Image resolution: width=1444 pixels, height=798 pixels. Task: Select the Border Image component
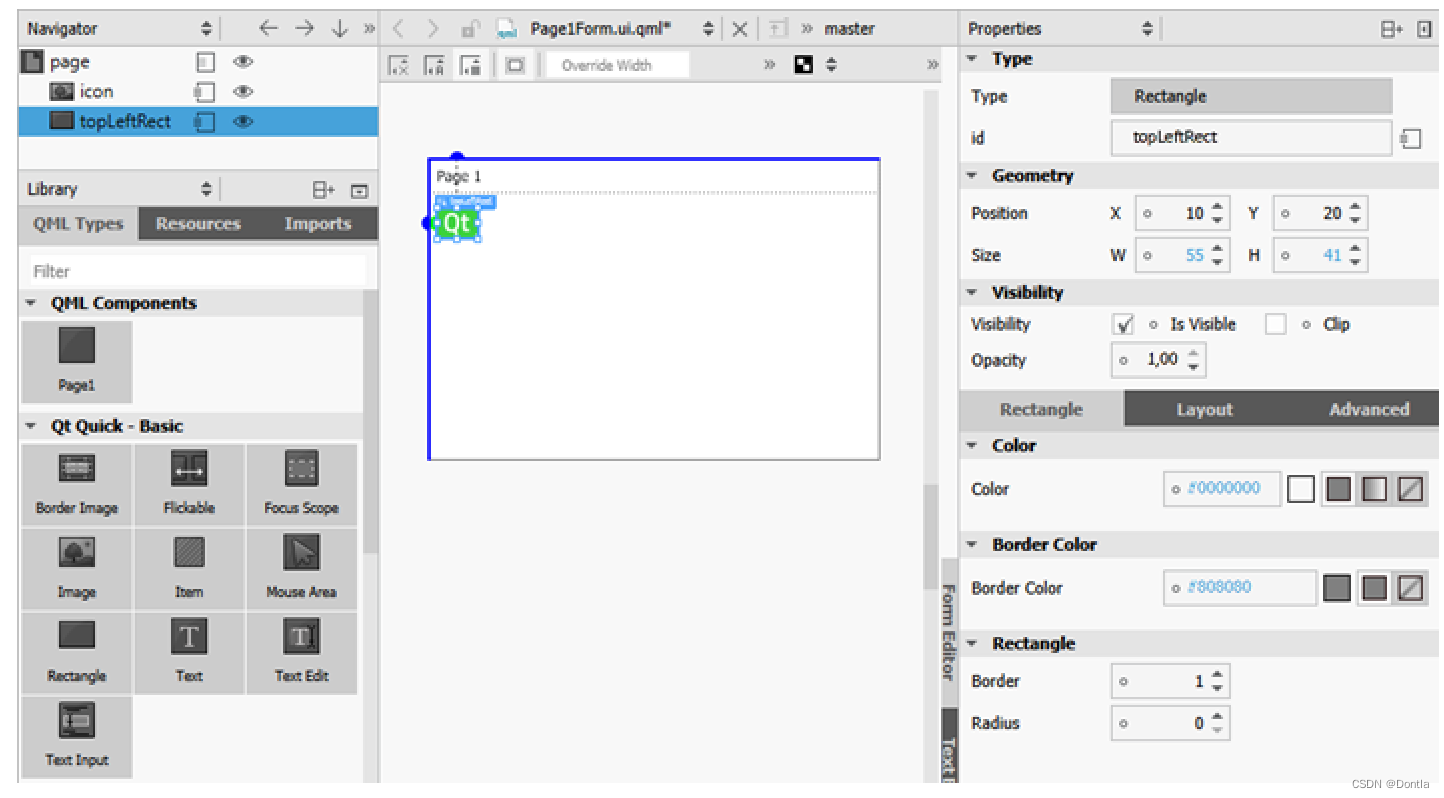(77, 484)
